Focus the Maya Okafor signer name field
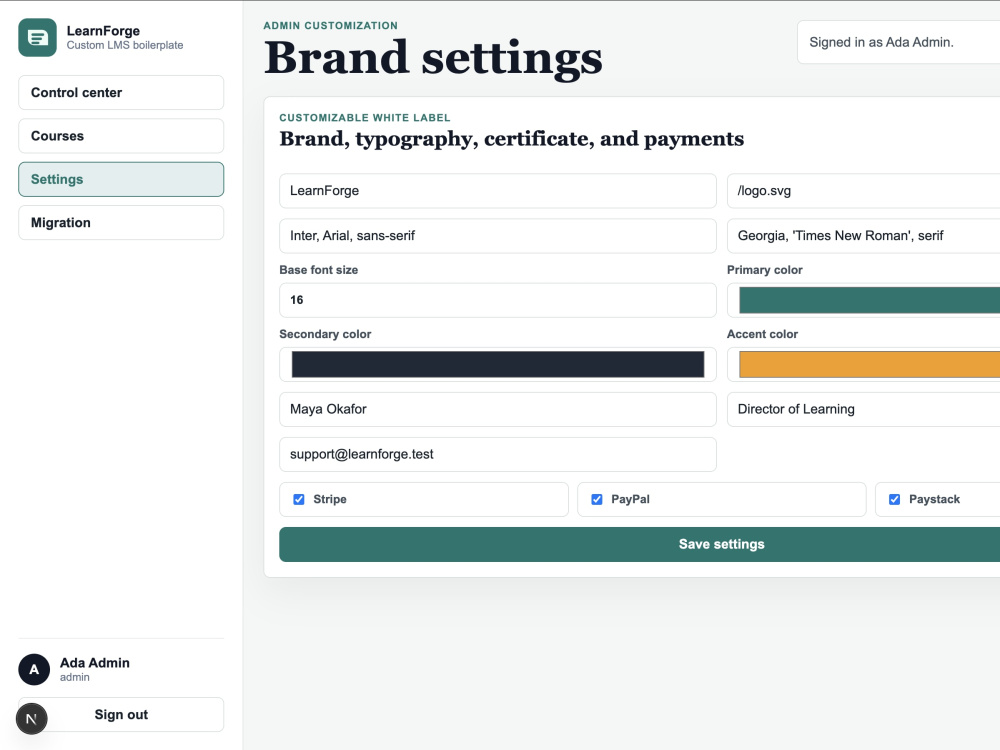Viewport: 1000px width, 750px height. [x=498, y=409]
